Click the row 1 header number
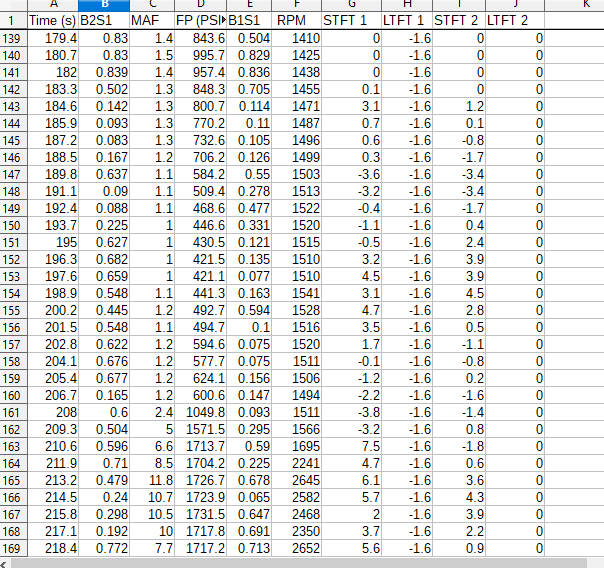 coord(13,20)
